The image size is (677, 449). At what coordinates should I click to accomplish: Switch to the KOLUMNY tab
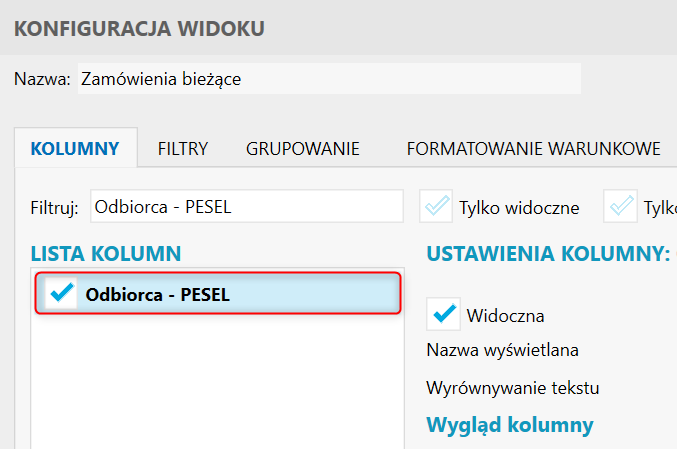(76, 149)
